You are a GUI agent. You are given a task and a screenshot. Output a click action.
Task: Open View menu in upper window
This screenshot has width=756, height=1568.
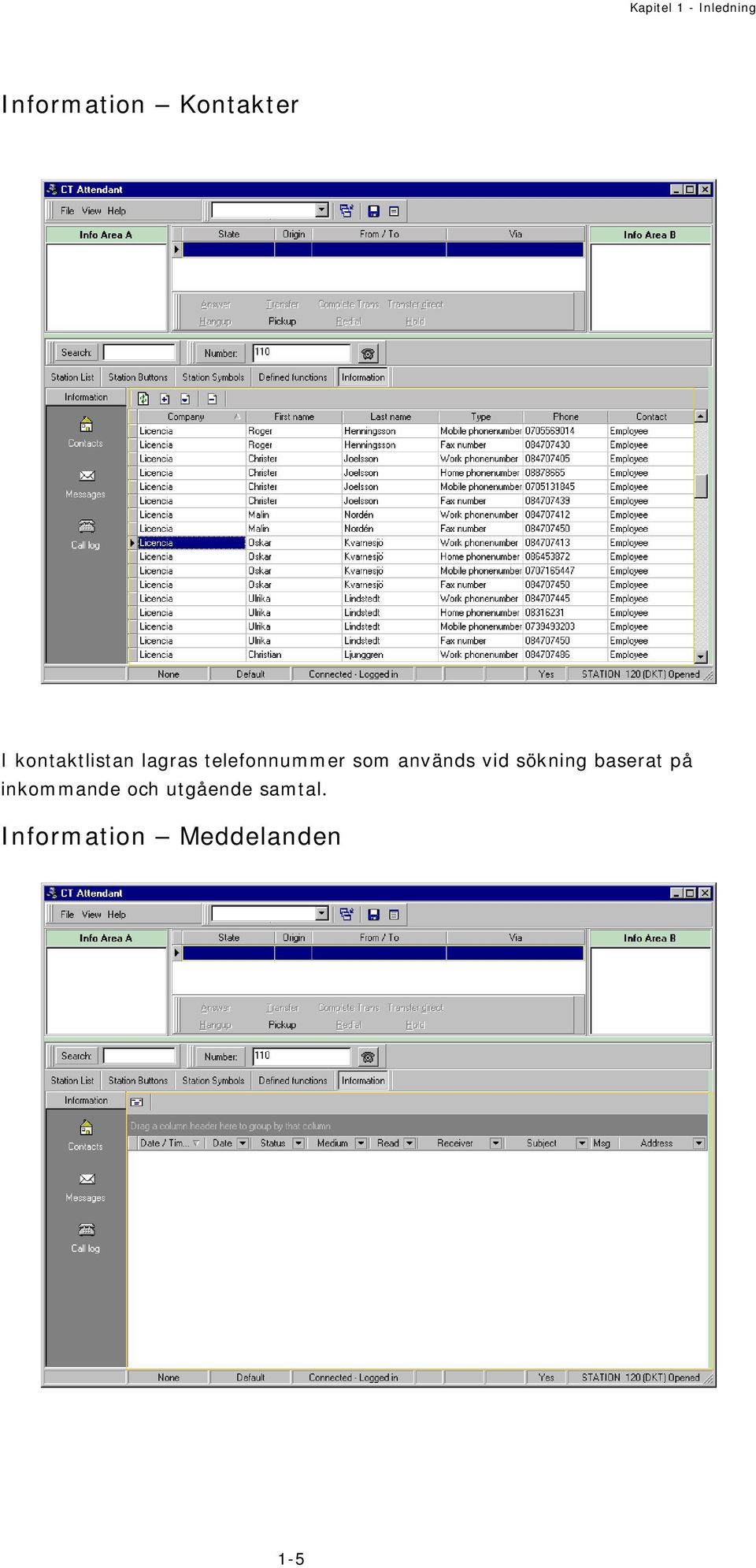(x=91, y=211)
